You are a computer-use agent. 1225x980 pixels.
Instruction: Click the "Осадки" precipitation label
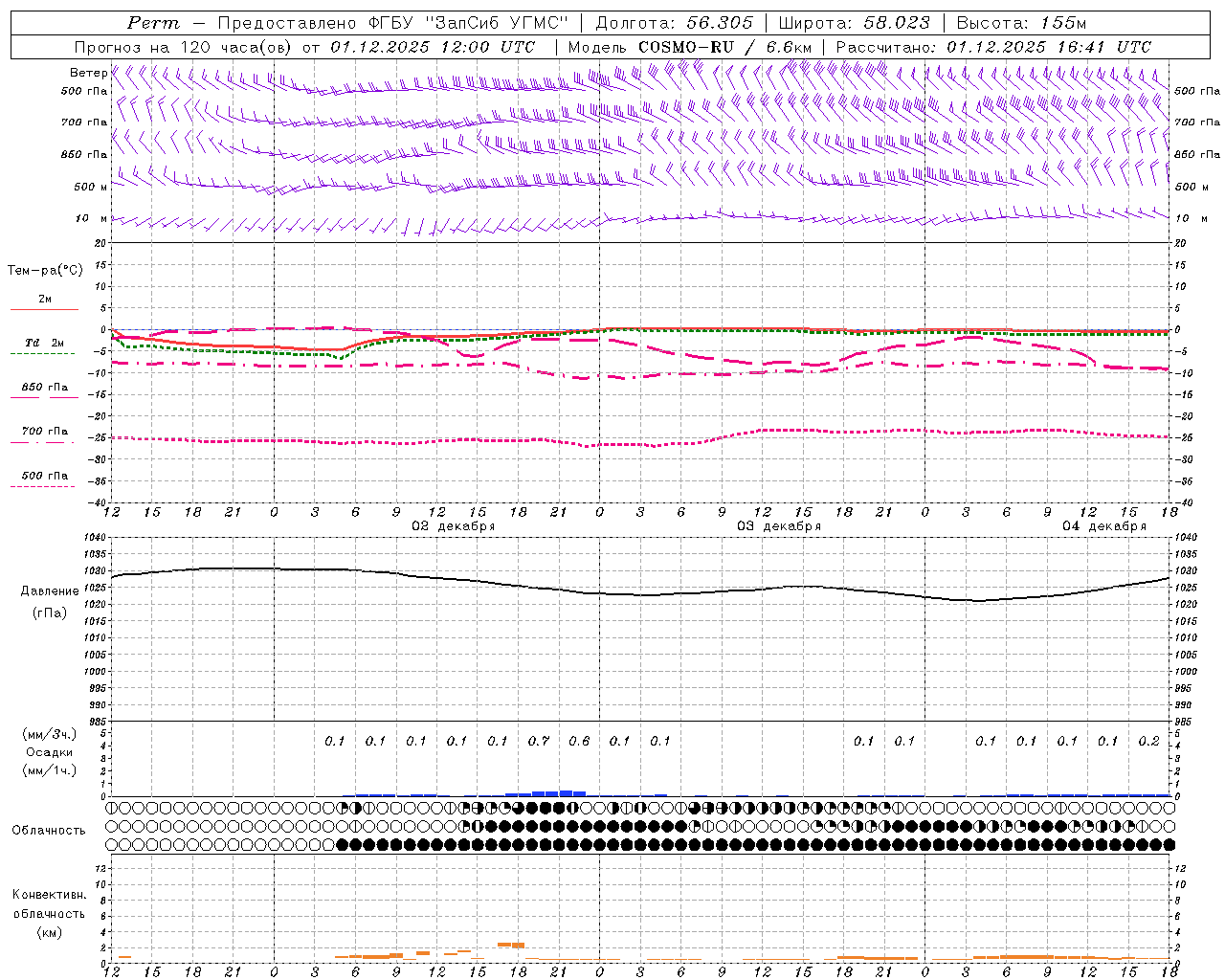click(49, 752)
